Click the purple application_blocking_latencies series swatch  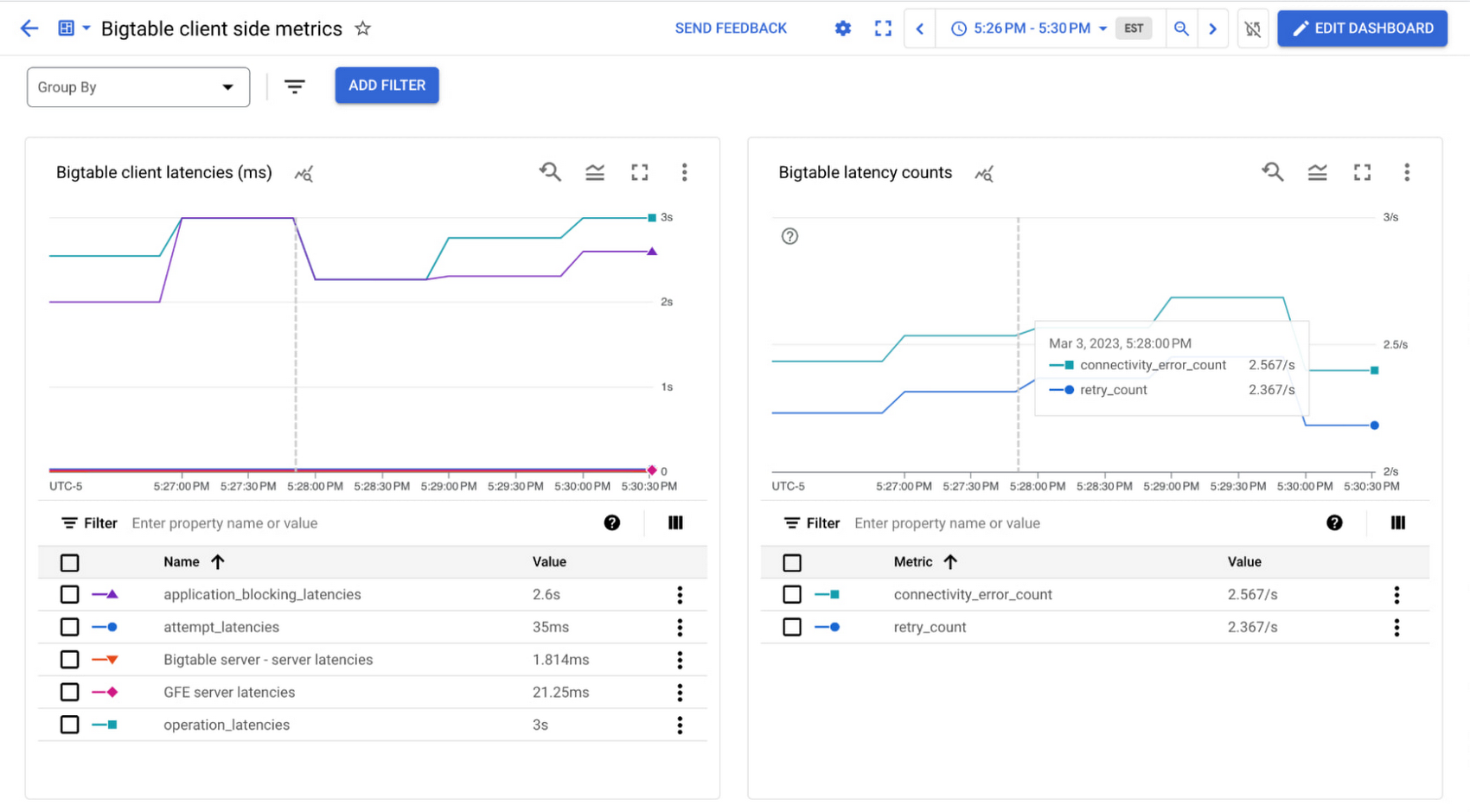click(x=105, y=595)
